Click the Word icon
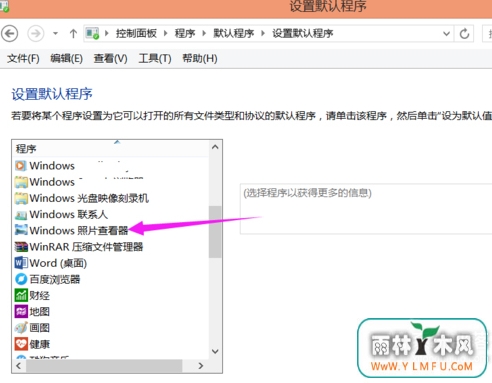Viewport: 492px width, 383px height. tap(21, 263)
